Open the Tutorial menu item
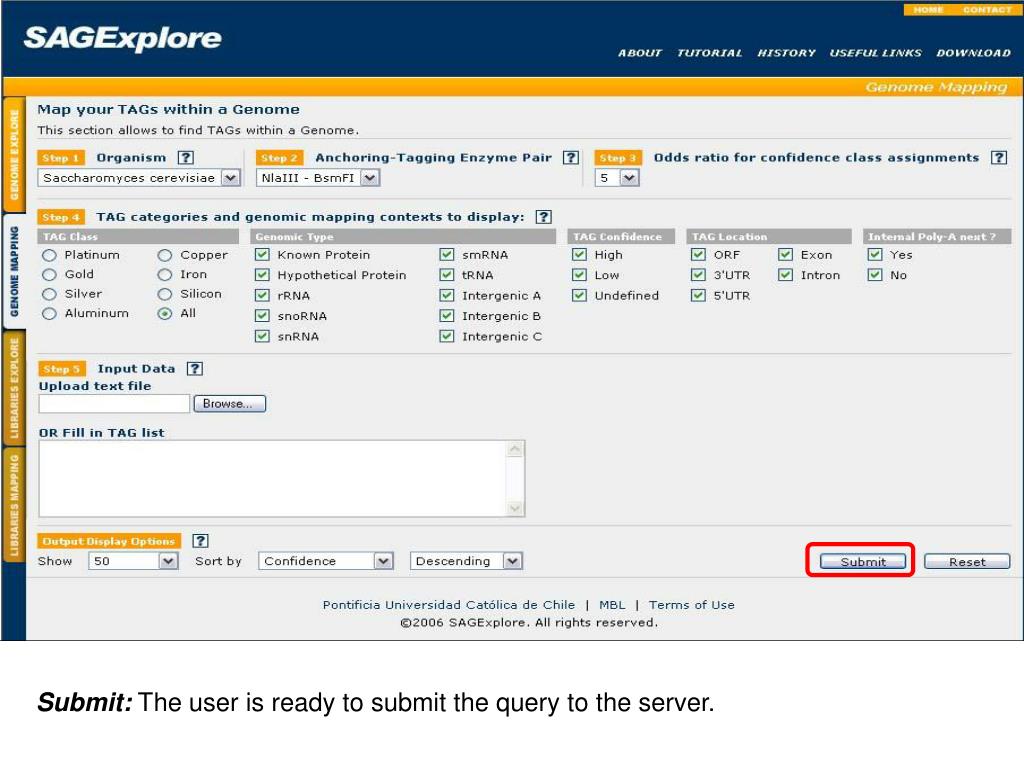This screenshot has height=768, width=1024. (709, 53)
